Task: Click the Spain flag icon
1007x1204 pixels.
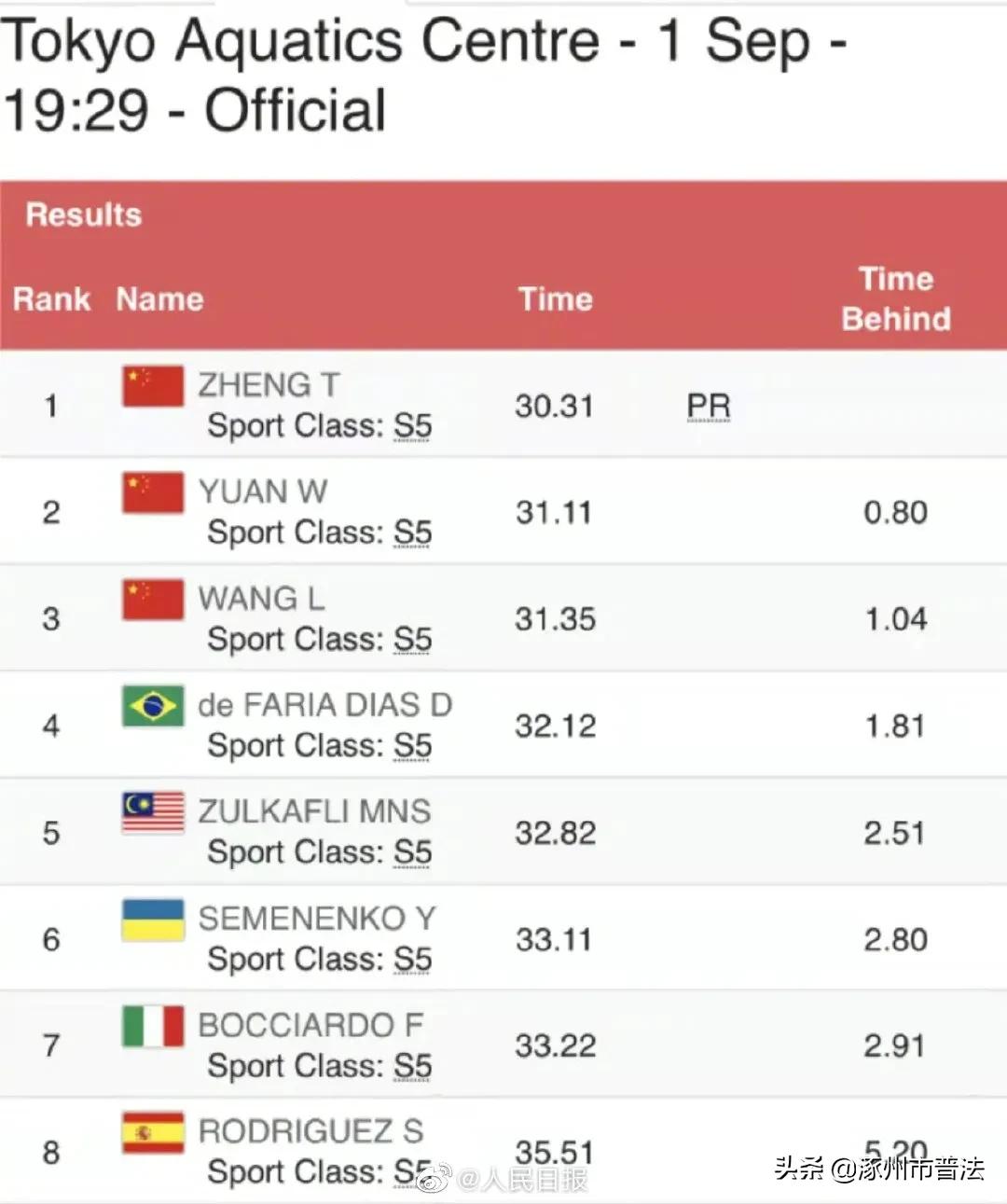Action: click(x=153, y=1132)
